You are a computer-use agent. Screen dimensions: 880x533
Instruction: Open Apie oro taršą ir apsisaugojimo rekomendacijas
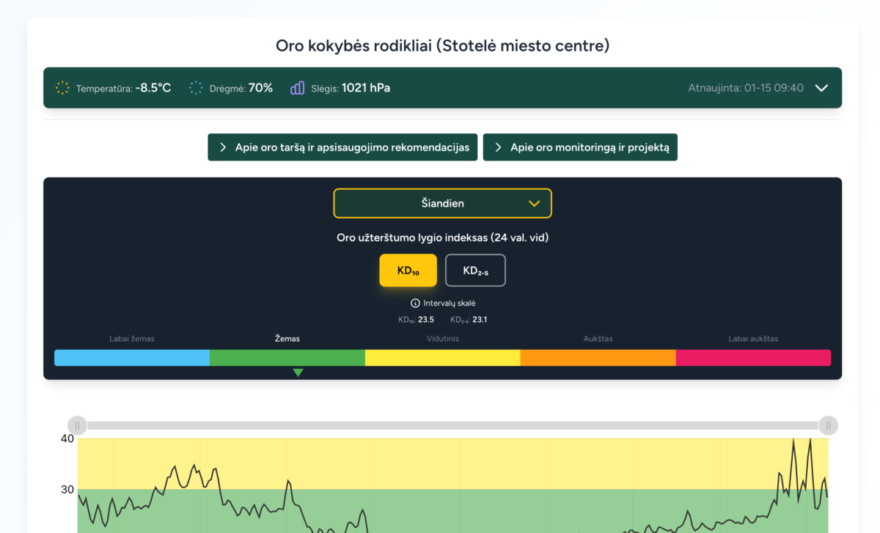[343, 147]
